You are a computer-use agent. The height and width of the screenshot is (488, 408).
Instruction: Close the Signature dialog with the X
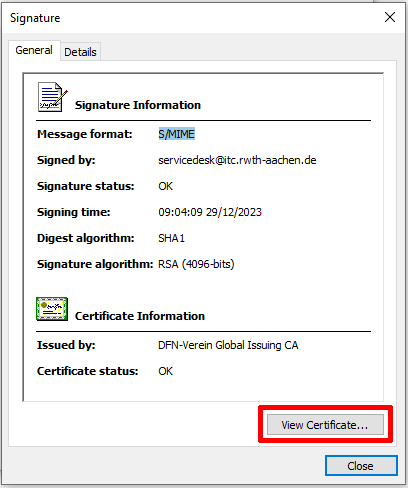click(x=390, y=17)
